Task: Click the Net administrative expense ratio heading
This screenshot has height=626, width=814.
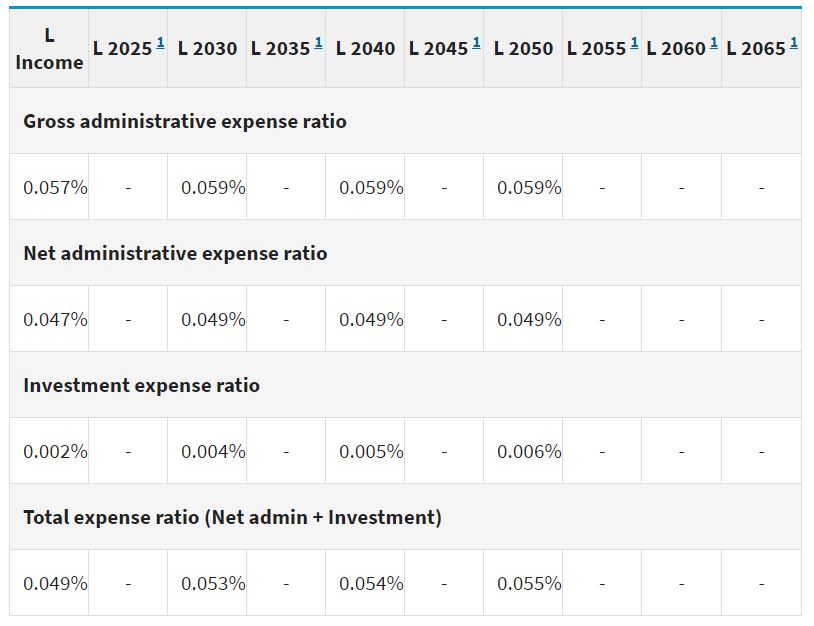Action: pos(175,254)
